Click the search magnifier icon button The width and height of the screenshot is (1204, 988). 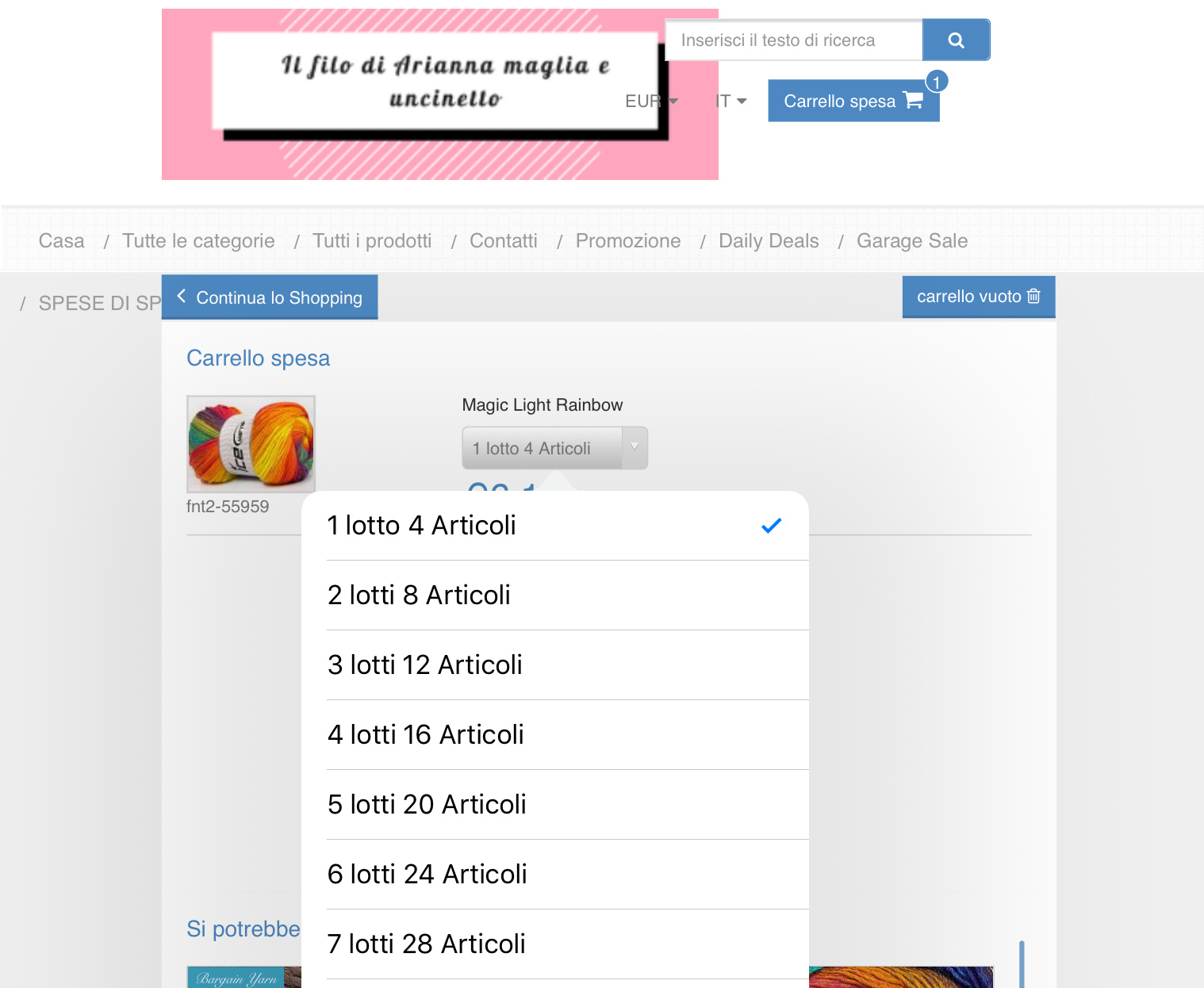click(x=956, y=40)
